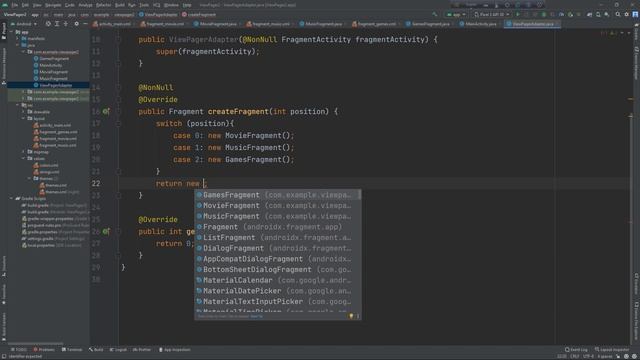Collapse the layout folder

[x=24, y=118]
